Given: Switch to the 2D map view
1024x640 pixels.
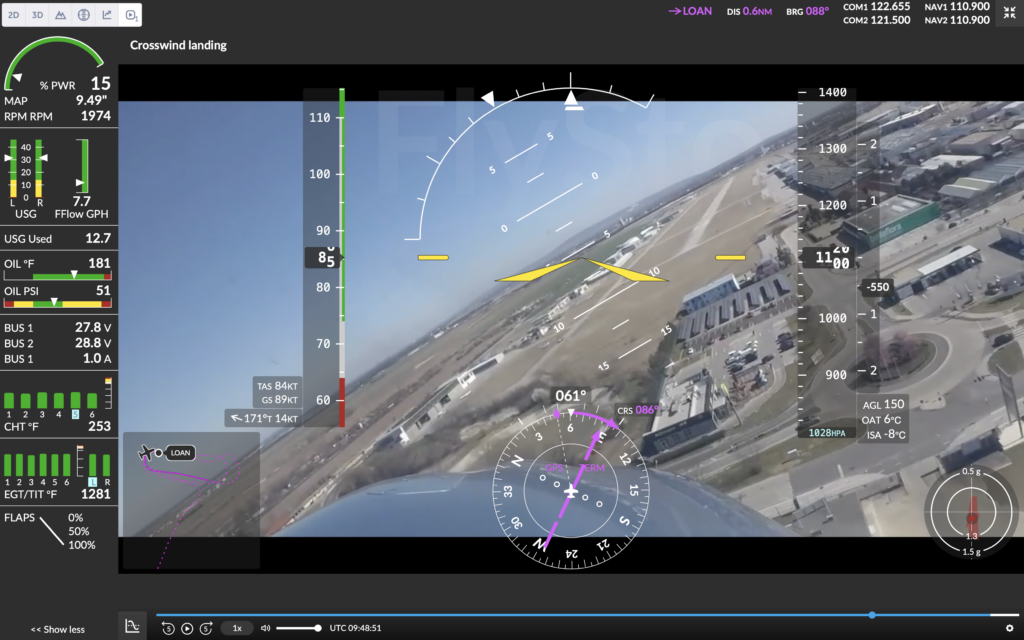Looking at the screenshot, I should pos(16,15).
